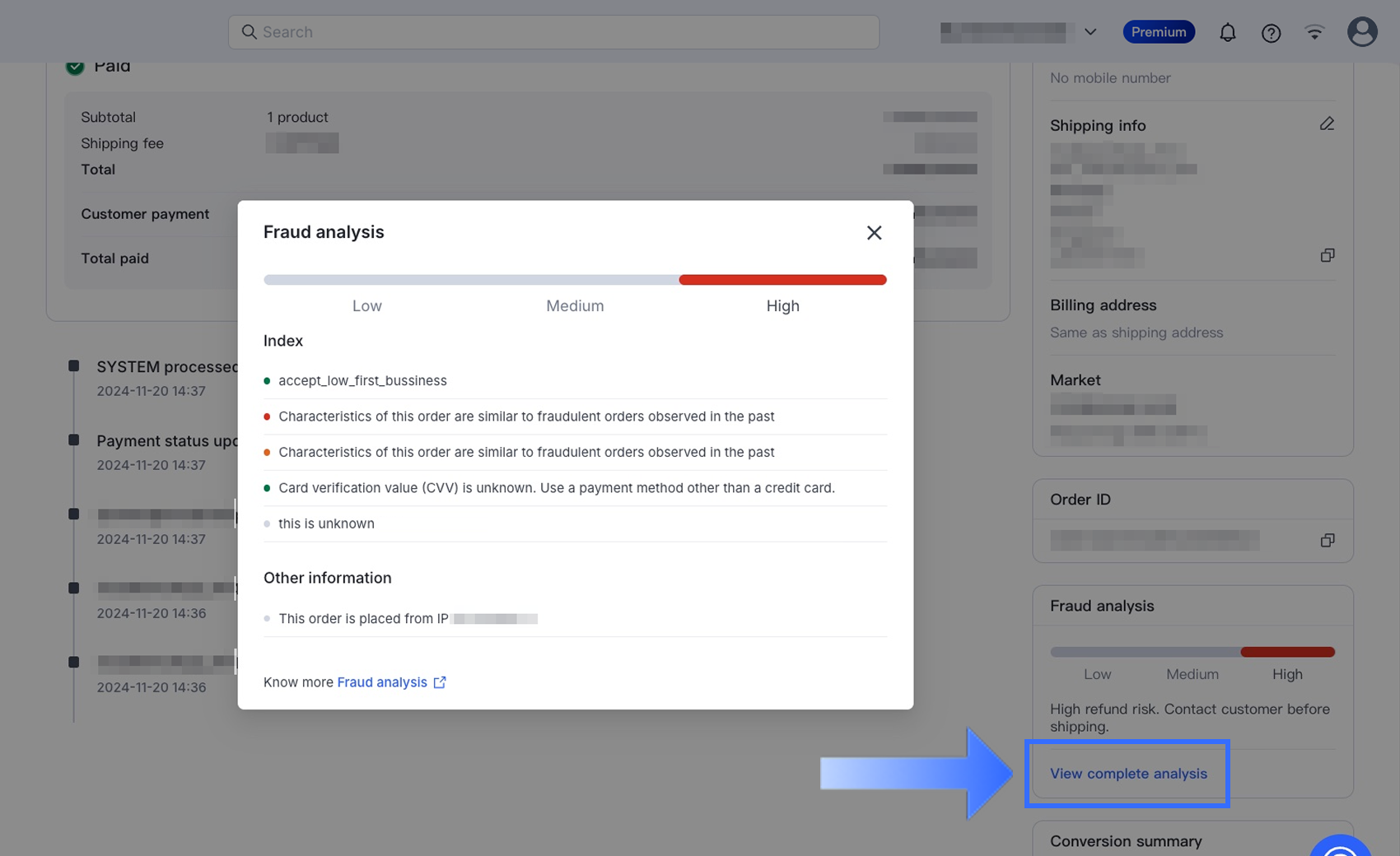Image resolution: width=1400 pixels, height=856 pixels.
Task: Click the Payment status timeline marker
Action: (x=74, y=440)
